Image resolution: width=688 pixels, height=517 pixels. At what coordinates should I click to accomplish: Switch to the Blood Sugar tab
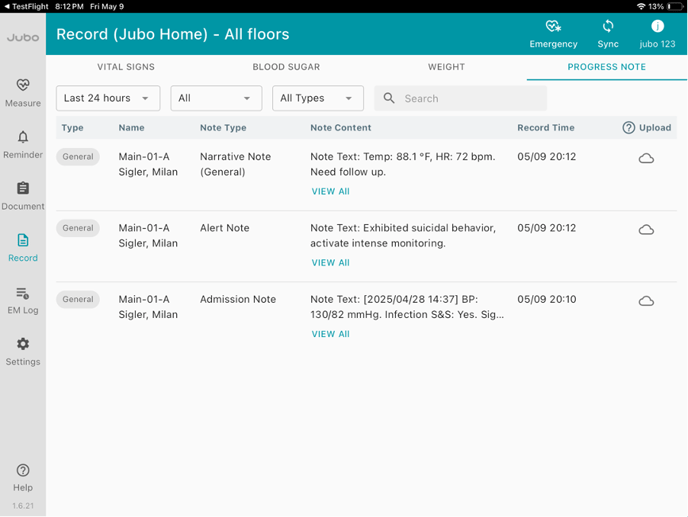coord(286,67)
